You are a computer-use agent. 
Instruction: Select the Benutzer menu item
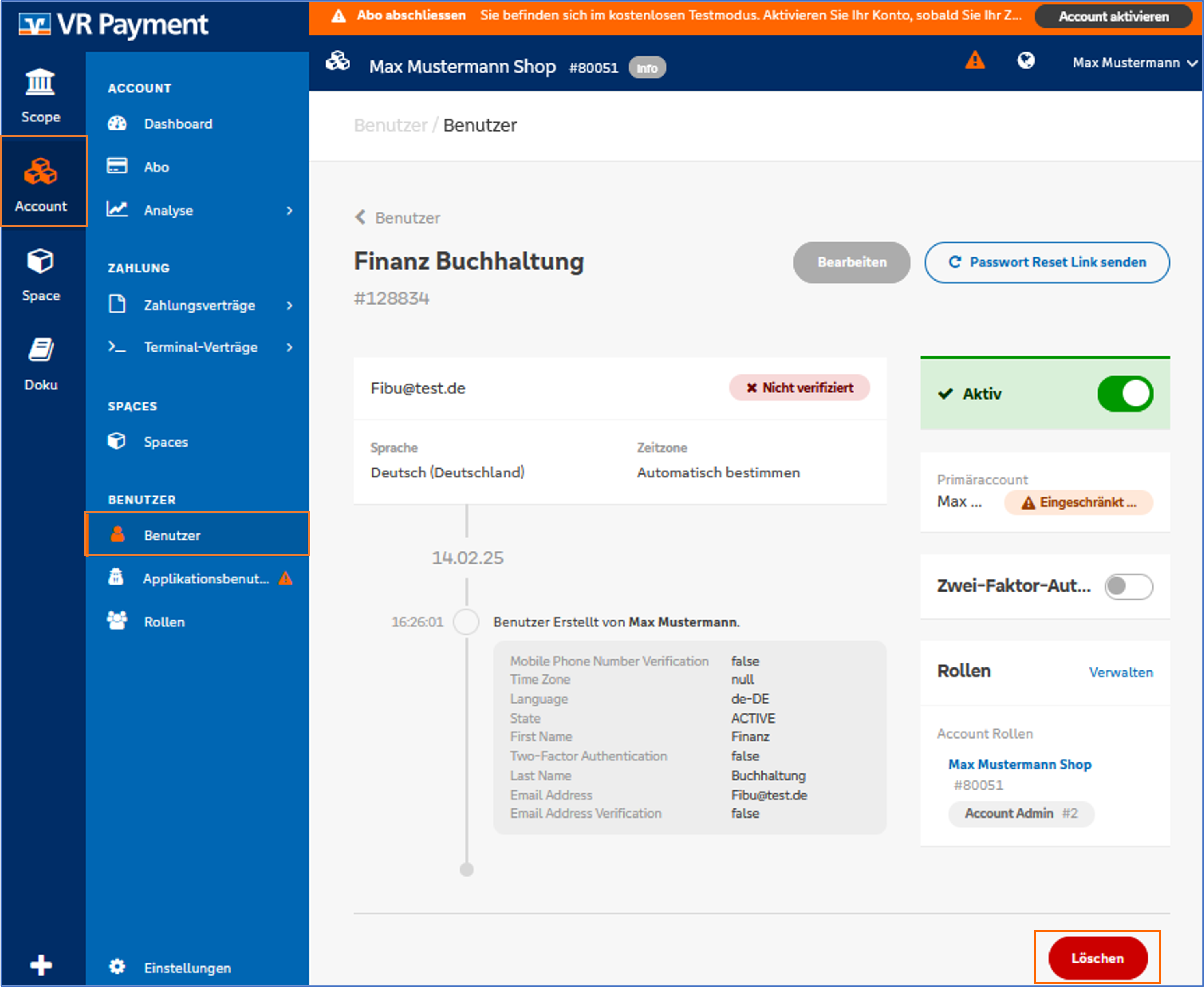(x=197, y=534)
